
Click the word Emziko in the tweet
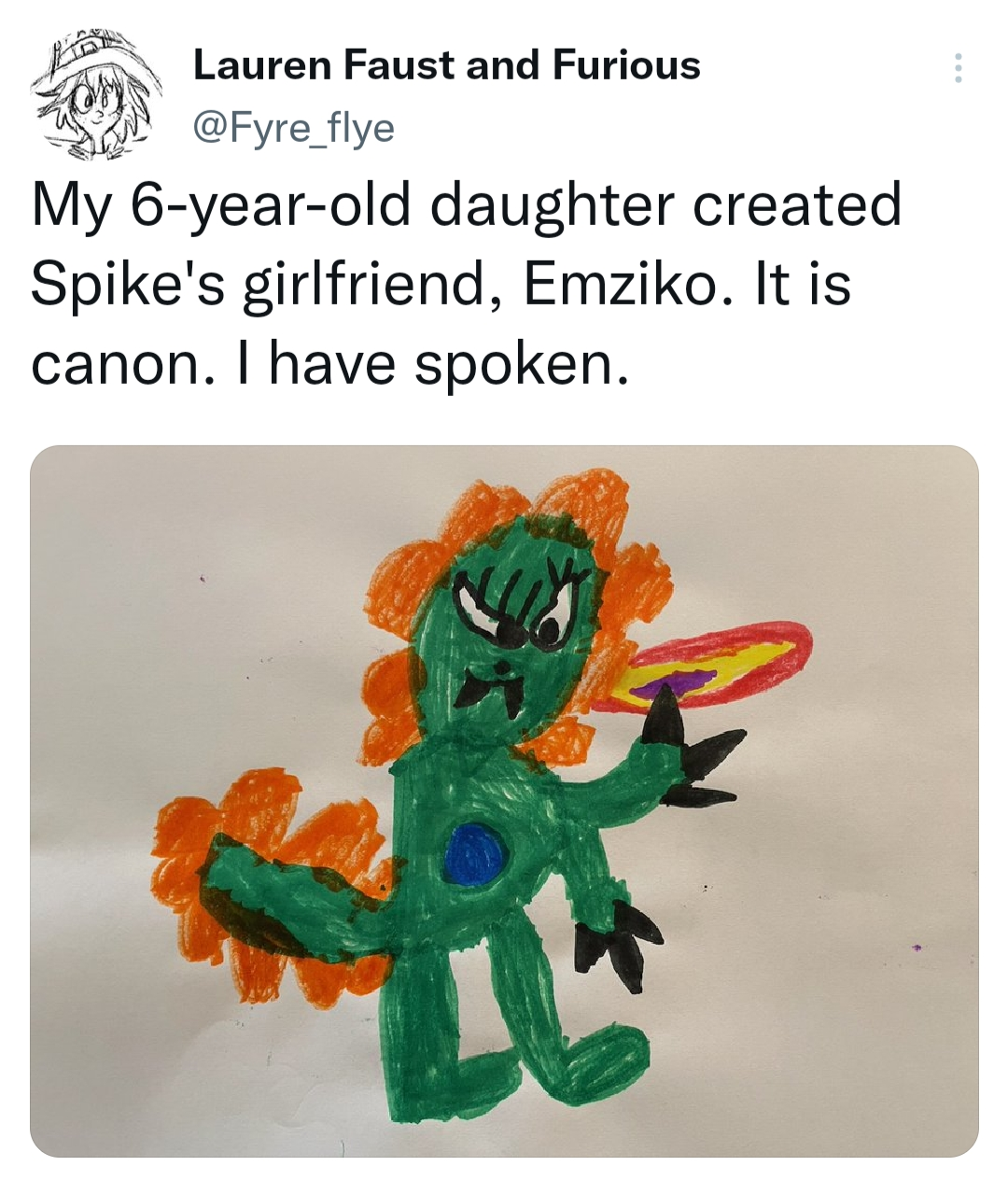pyautogui.click(x=621, y=284)
